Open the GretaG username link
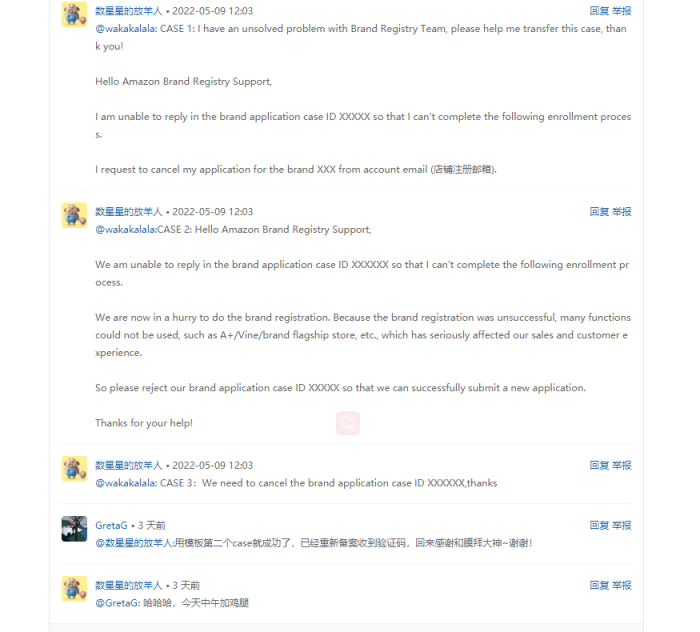This screenshot has height=632, width=700. point(111,525)
